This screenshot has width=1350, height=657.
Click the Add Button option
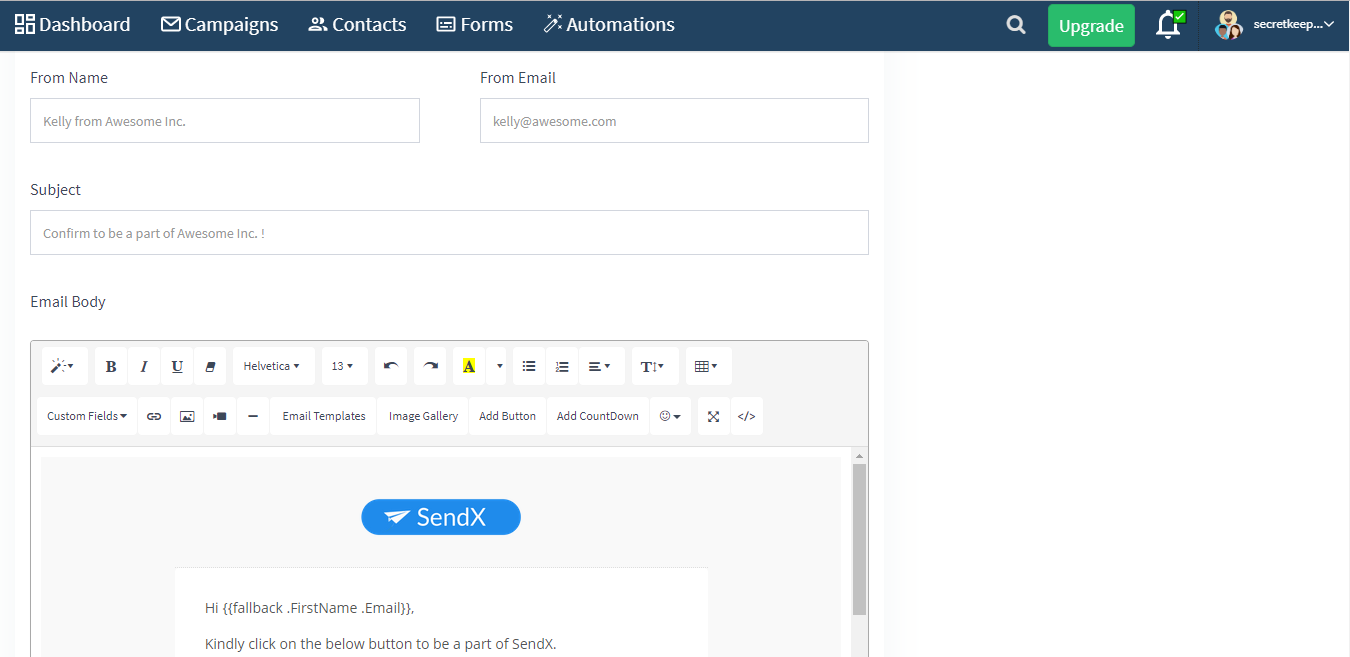(507, 416)
